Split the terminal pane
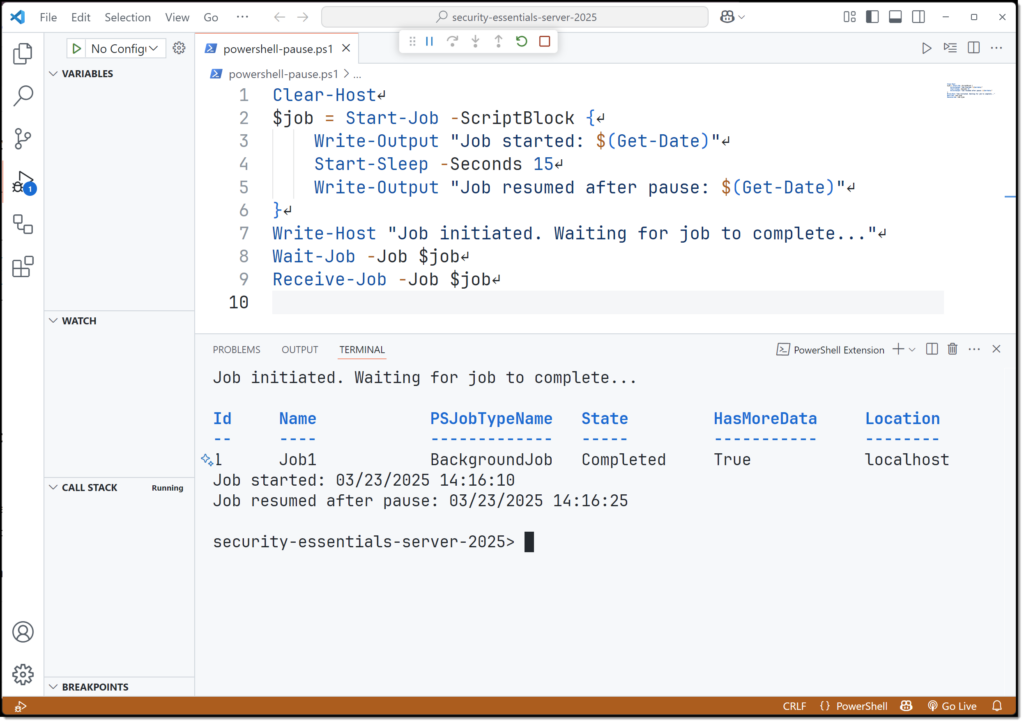 pos(932,349)
